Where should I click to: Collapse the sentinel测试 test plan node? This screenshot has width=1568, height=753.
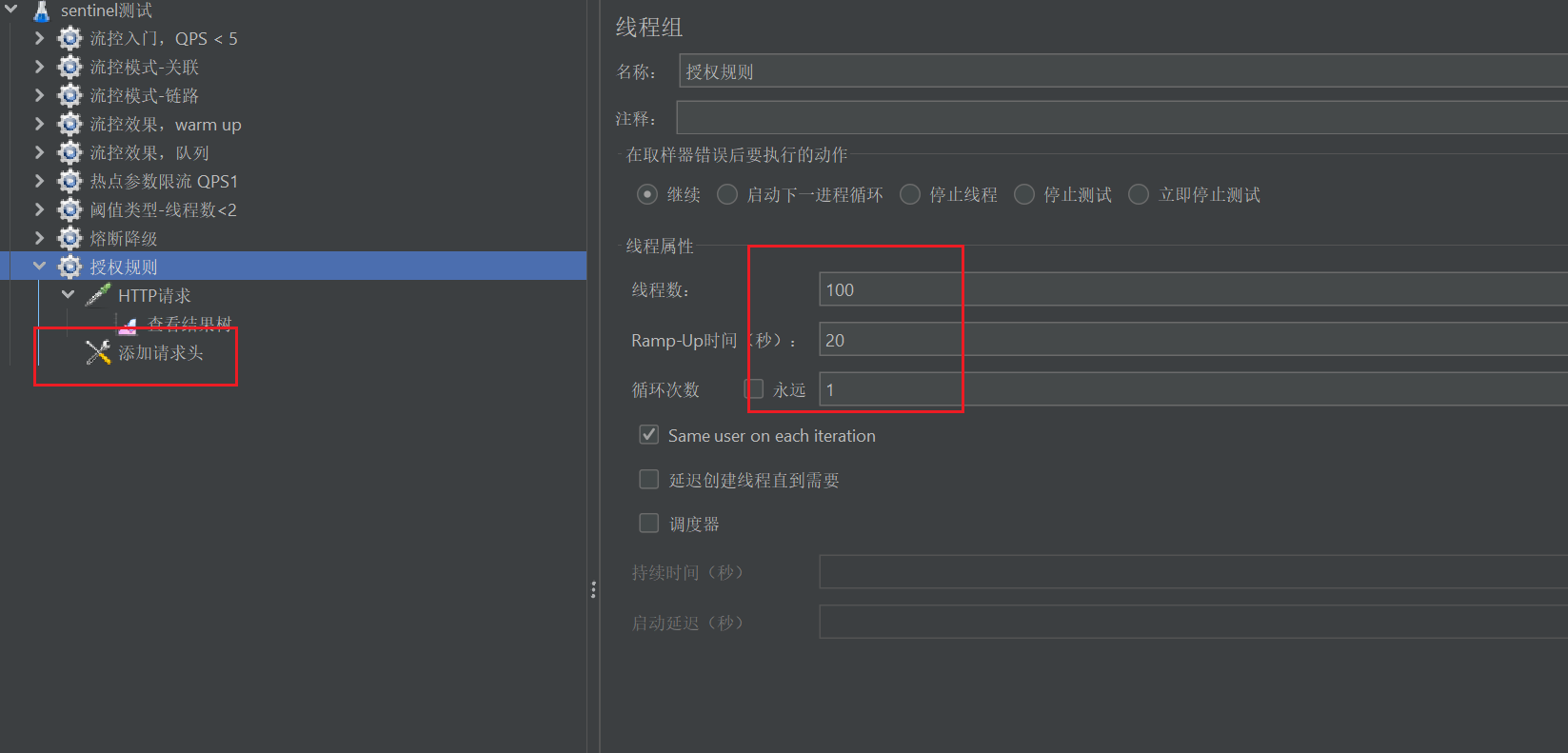click(x=11, y=10)
